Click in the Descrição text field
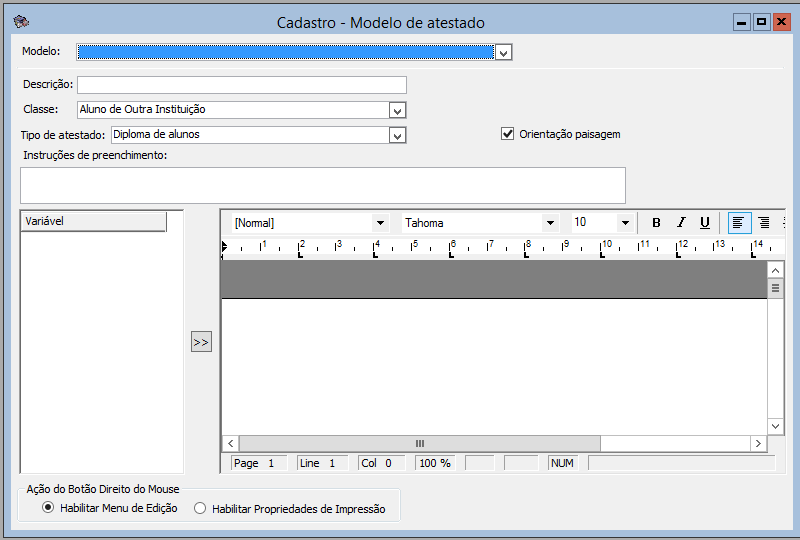Image resolution: width=800 pixels, height=540 pixels. pyautogui.click(x=242, y=85)
